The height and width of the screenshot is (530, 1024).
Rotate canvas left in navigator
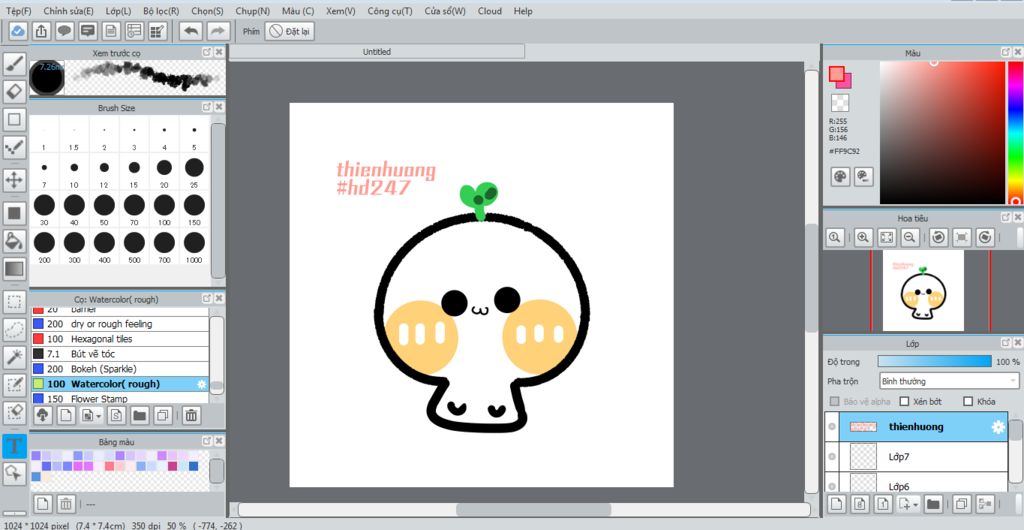938,238
